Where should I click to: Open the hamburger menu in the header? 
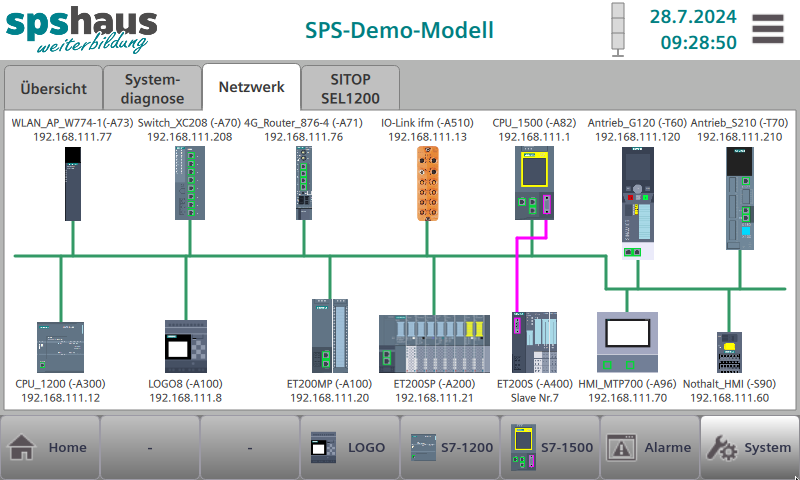coord(767,29)
